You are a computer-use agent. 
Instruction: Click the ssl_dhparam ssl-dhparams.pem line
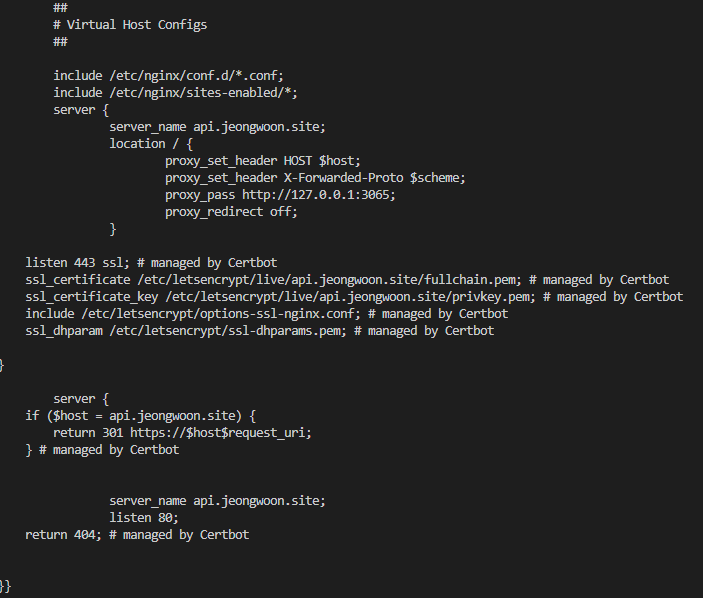[x=260, y=331]
